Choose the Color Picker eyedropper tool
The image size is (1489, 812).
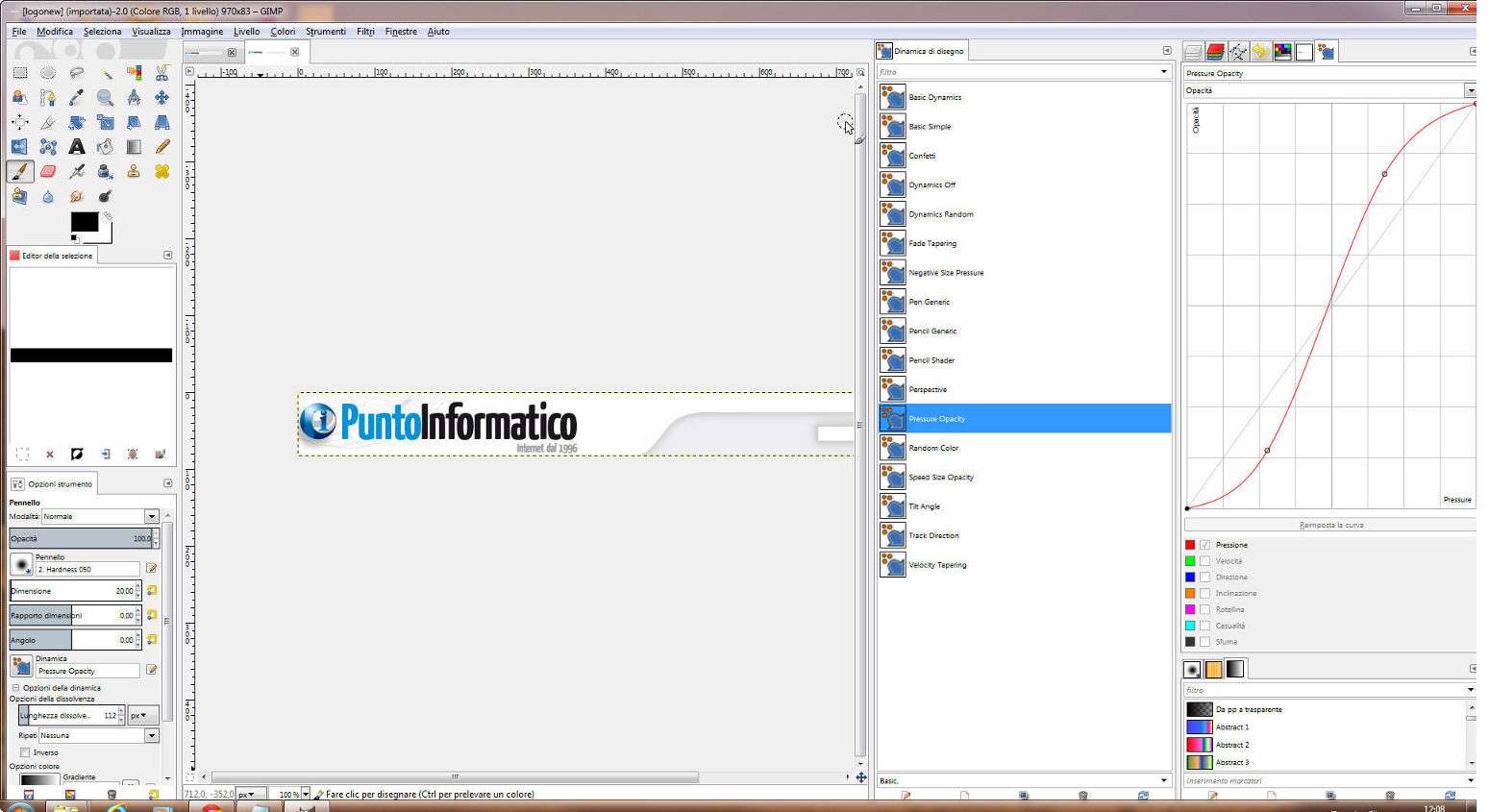click(x=76, y=97)
